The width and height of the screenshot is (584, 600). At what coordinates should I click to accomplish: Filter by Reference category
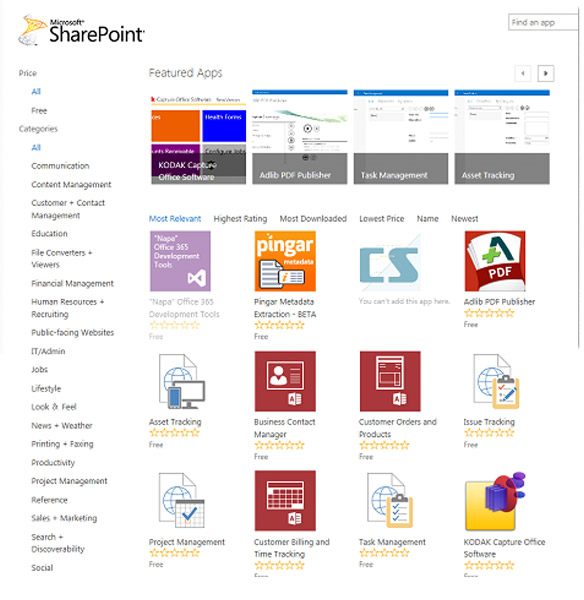coord(49,500)
